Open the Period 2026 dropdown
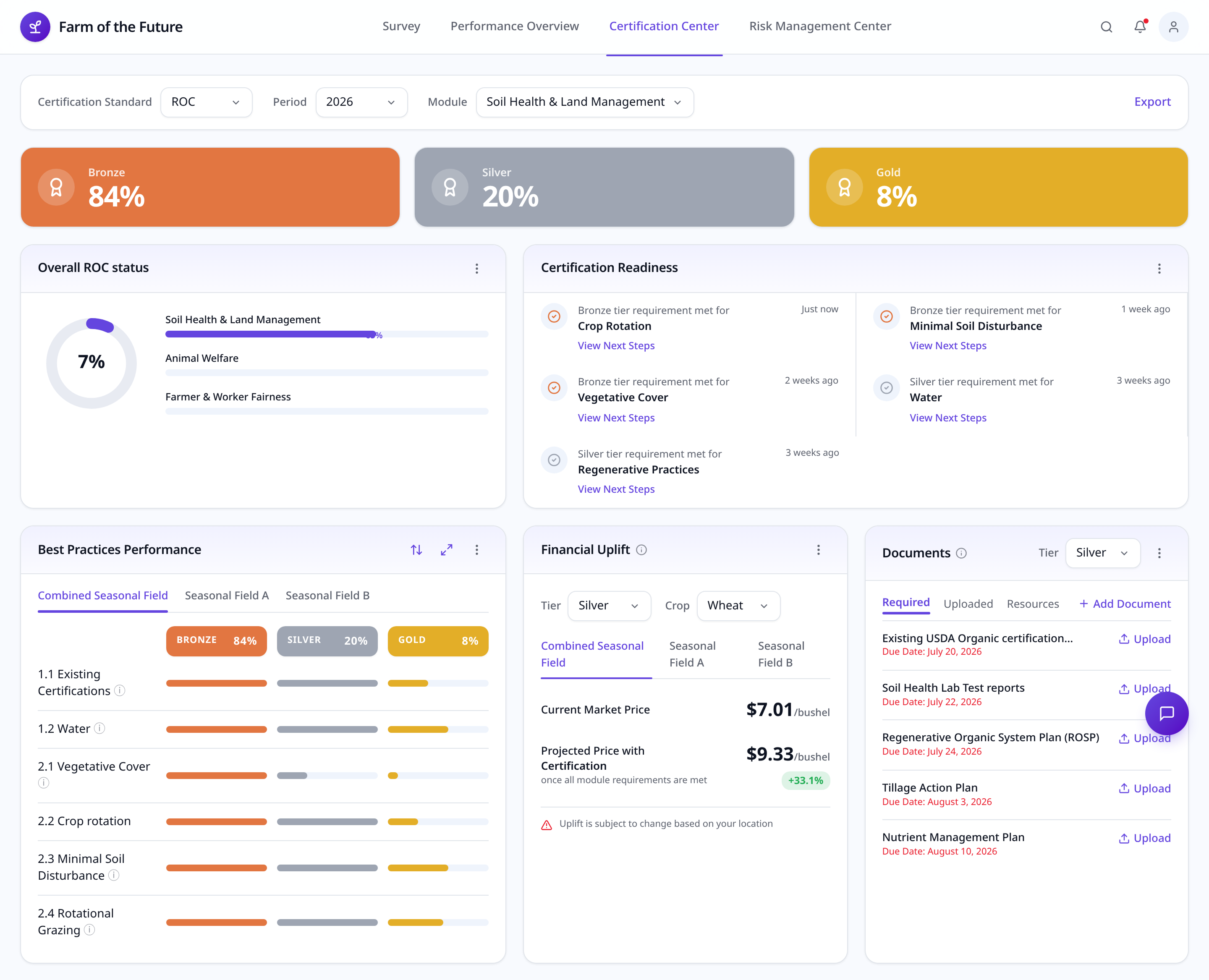 click(x=361, y=102)
